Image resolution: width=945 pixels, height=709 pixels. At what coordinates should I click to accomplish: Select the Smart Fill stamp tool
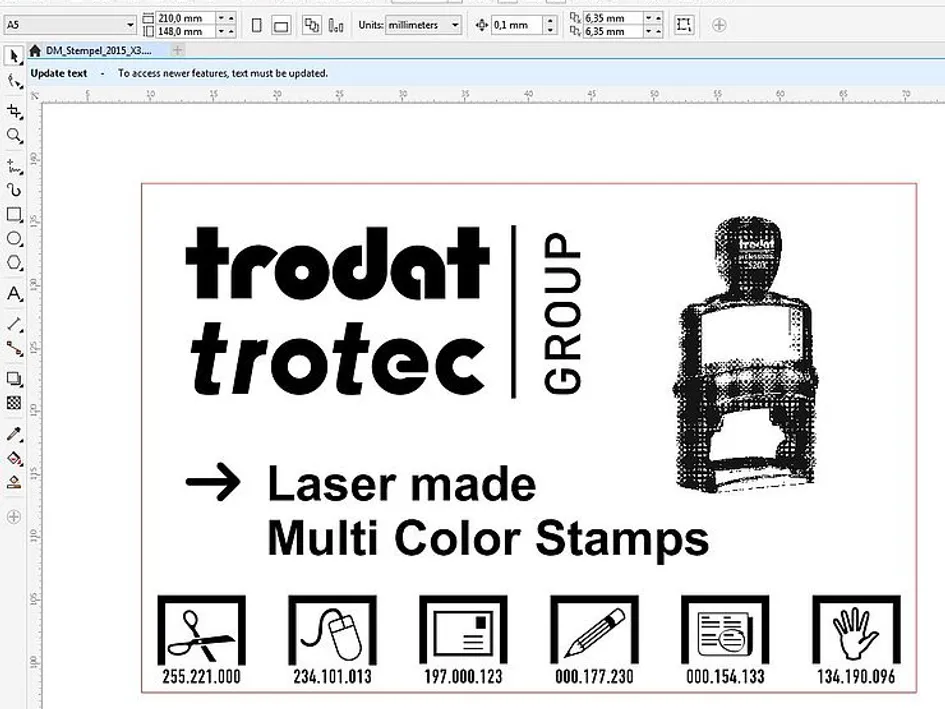click(x=13, y=482)
